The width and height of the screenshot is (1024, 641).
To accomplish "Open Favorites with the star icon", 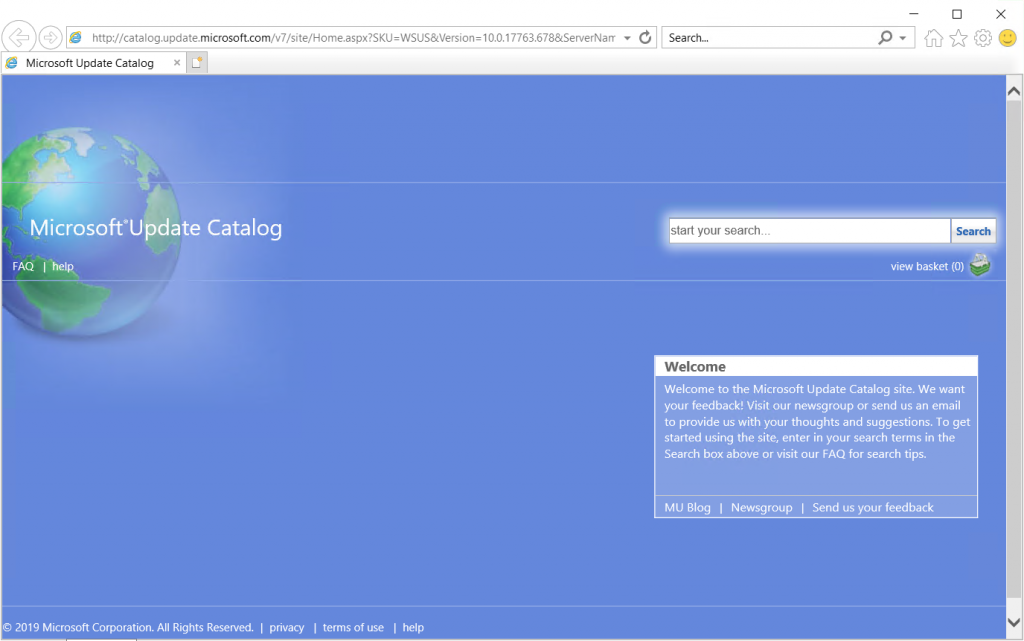I will coord(958,38).
